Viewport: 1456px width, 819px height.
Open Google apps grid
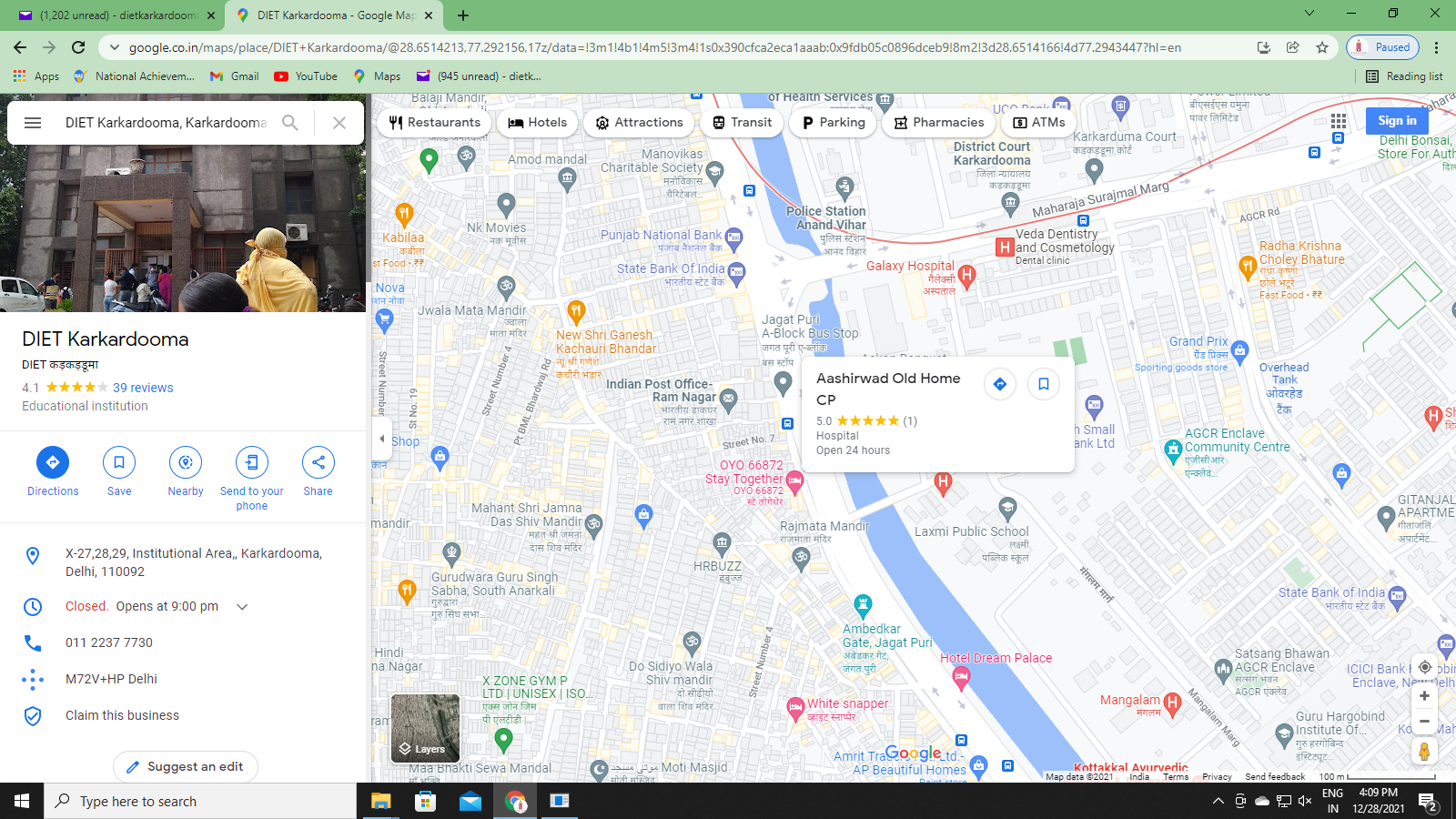pyautogui.click(x=1339, y=121)
